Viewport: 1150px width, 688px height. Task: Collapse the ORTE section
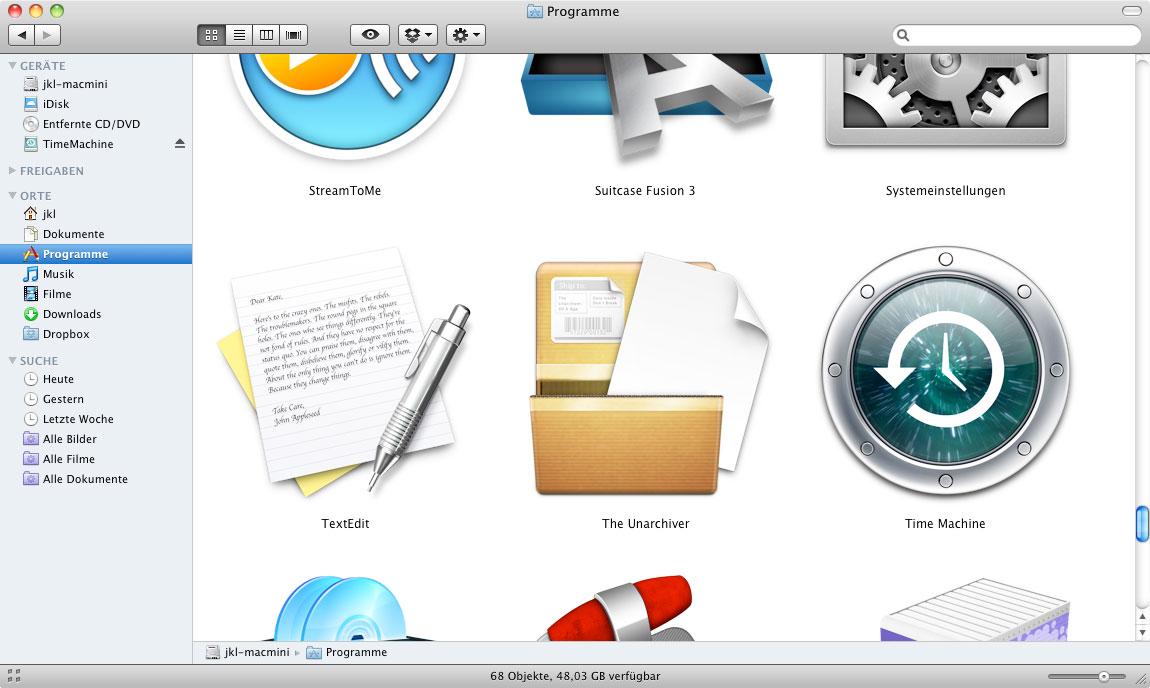[x=12, y=195]
